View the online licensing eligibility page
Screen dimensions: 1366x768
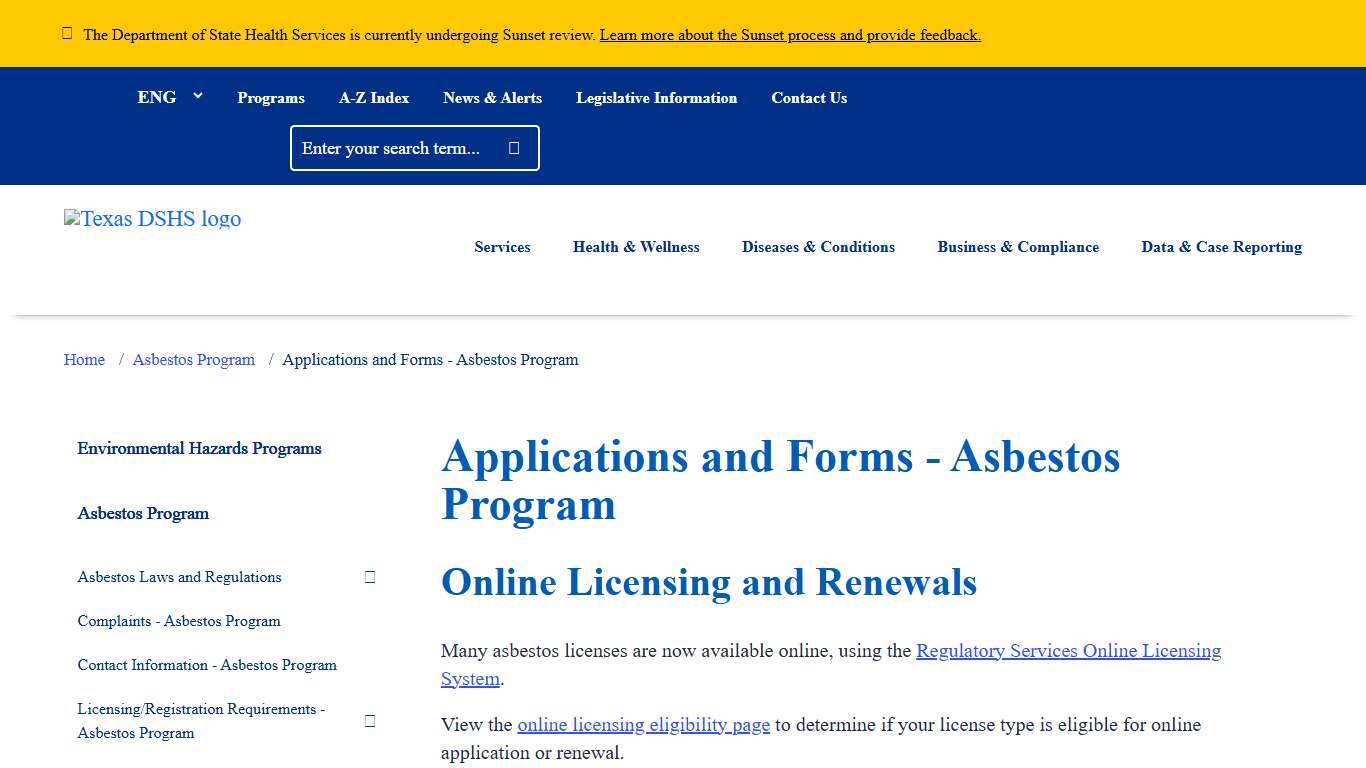coord(643,724)
